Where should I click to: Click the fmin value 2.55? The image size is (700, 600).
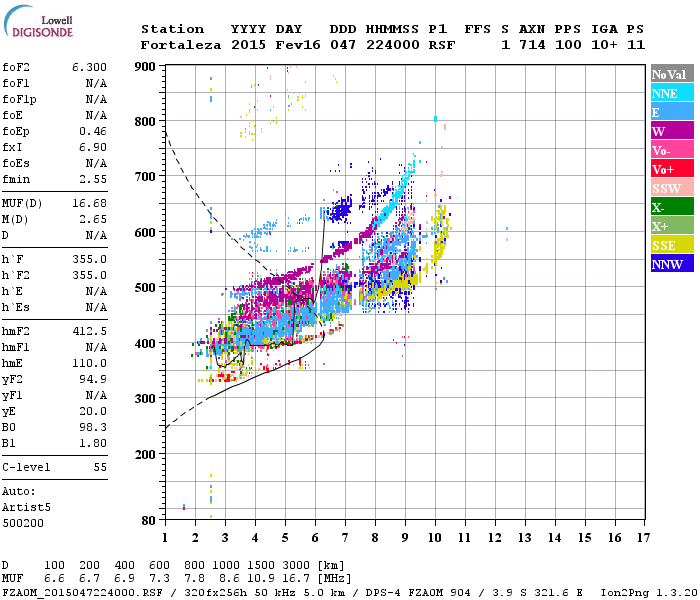pyautogui.click(x=93, y=180)
